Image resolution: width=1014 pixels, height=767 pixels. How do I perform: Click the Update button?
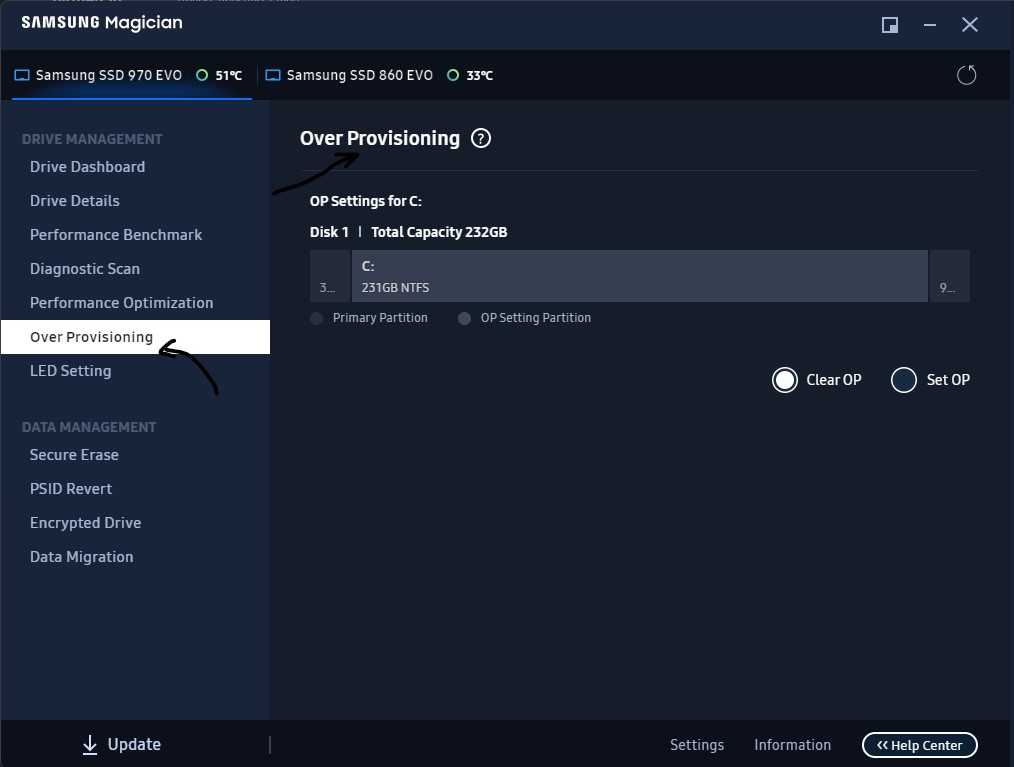click(x=122, y=744)
